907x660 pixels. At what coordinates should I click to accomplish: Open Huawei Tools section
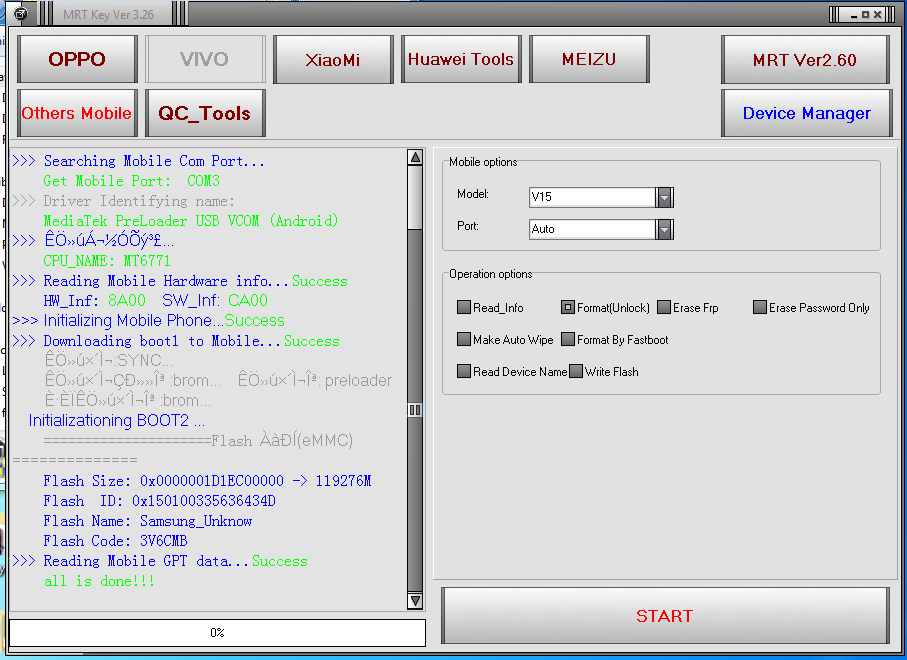tap(461, 59)
